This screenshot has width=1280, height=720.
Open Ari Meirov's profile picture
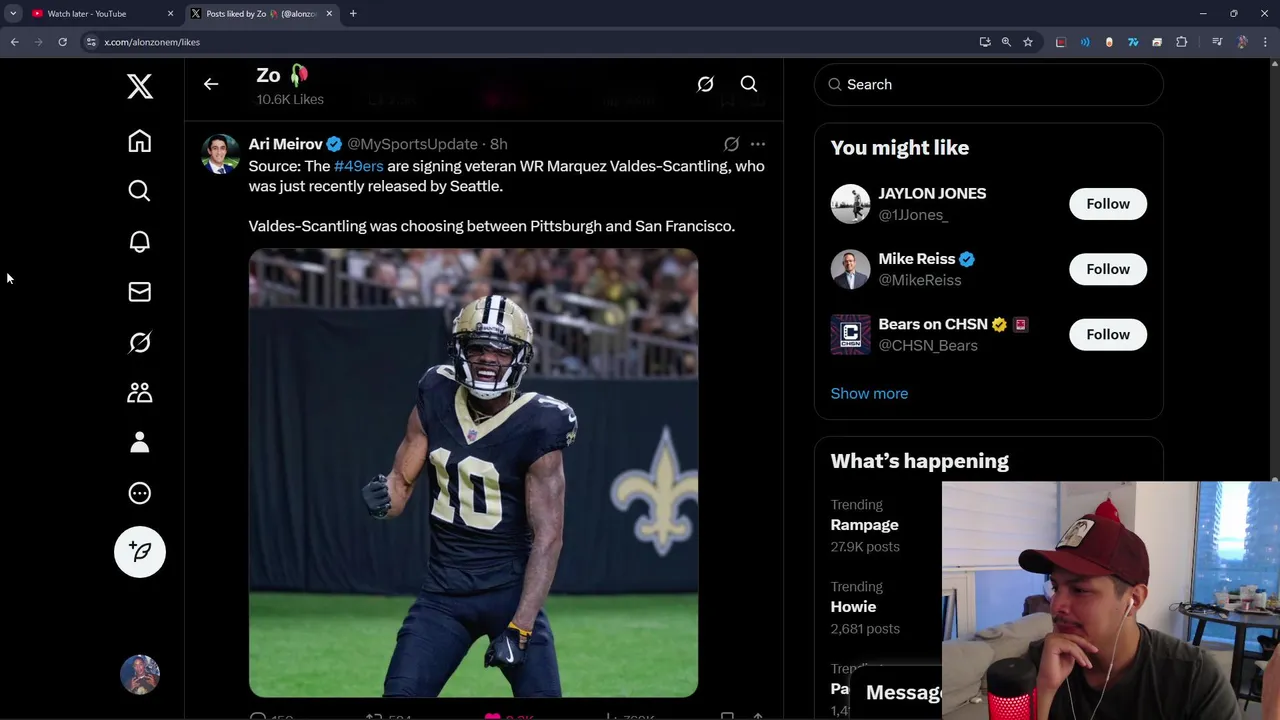click(x=220, y=154)
